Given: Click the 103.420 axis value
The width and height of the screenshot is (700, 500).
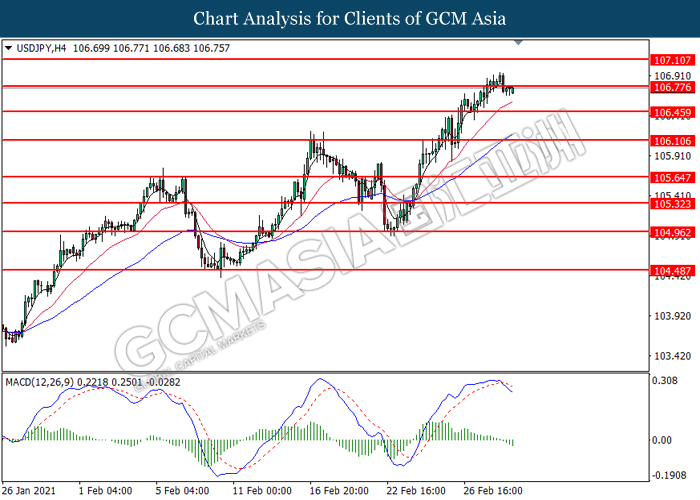Looking at the screenshot, I should (672, 356).
